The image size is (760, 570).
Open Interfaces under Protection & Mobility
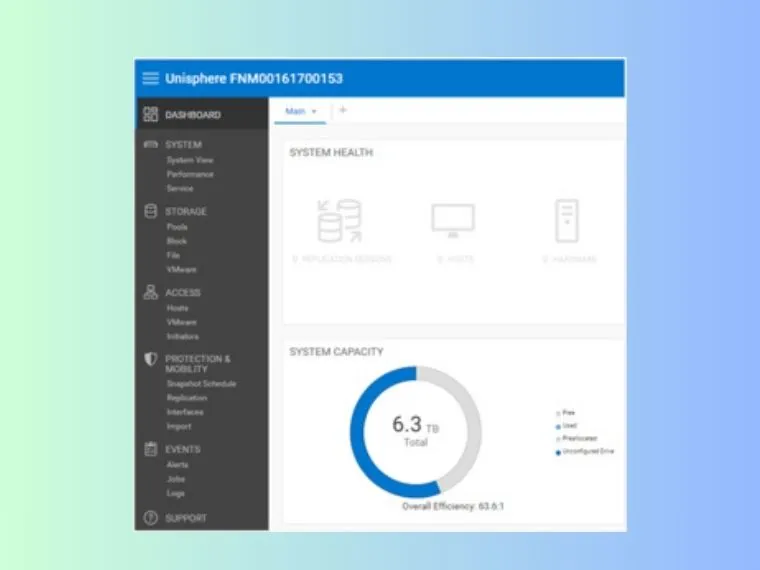click(185, 412)
